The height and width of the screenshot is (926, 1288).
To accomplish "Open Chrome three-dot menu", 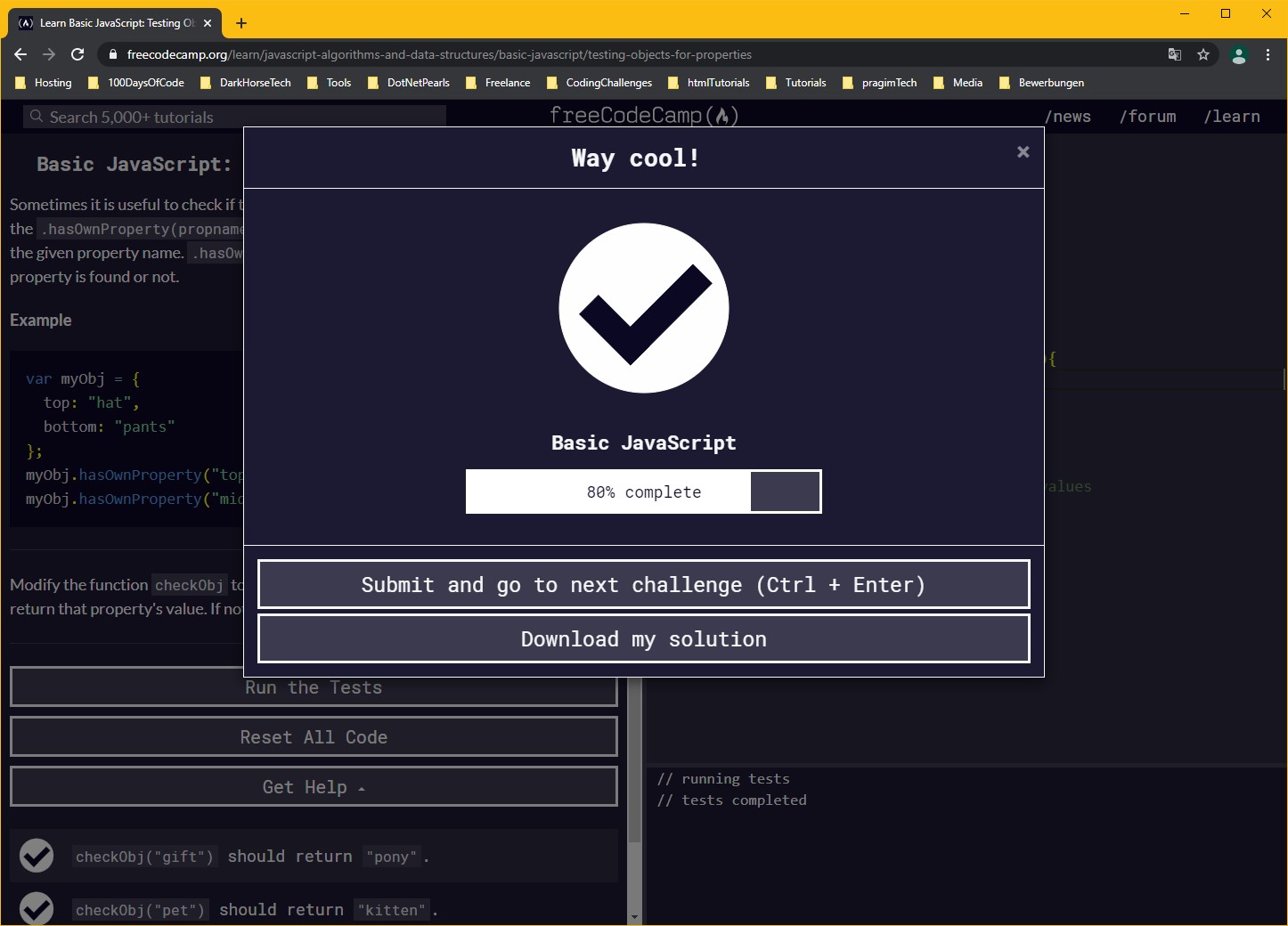I will (x=1268, y=54).
